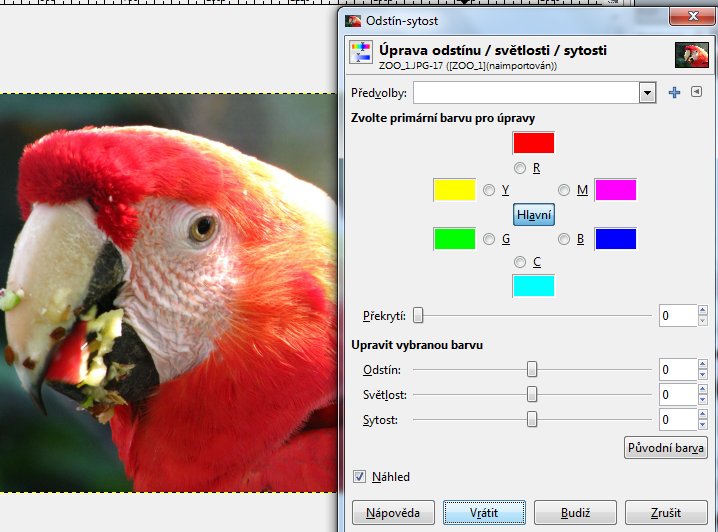Select the R red radio button
This screenshot has height=532, width=718.
519,168
